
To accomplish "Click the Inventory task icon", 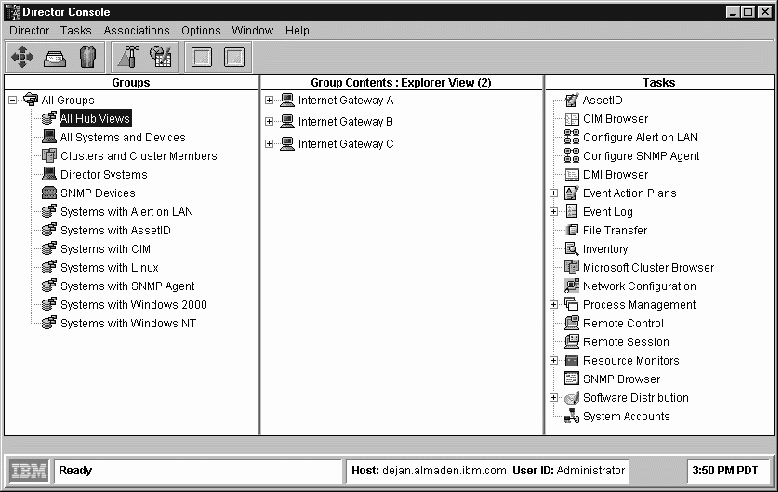I will tap(571, 249).
